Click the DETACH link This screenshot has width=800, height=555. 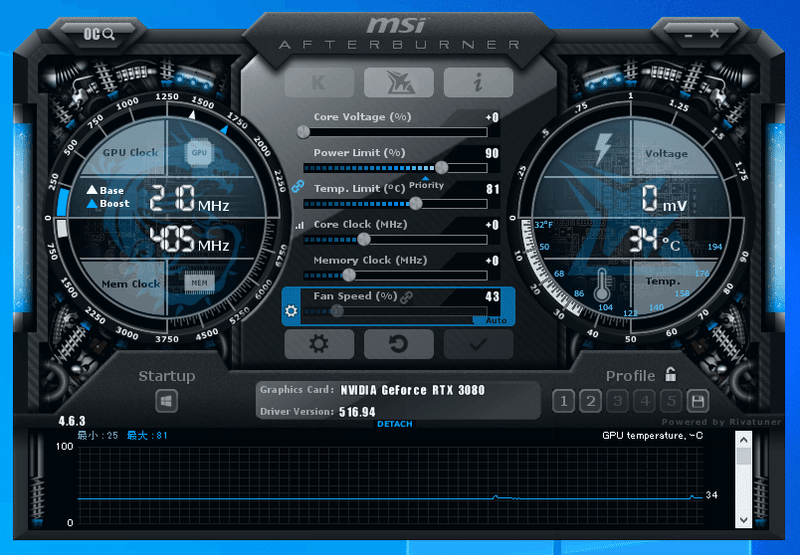395,424
